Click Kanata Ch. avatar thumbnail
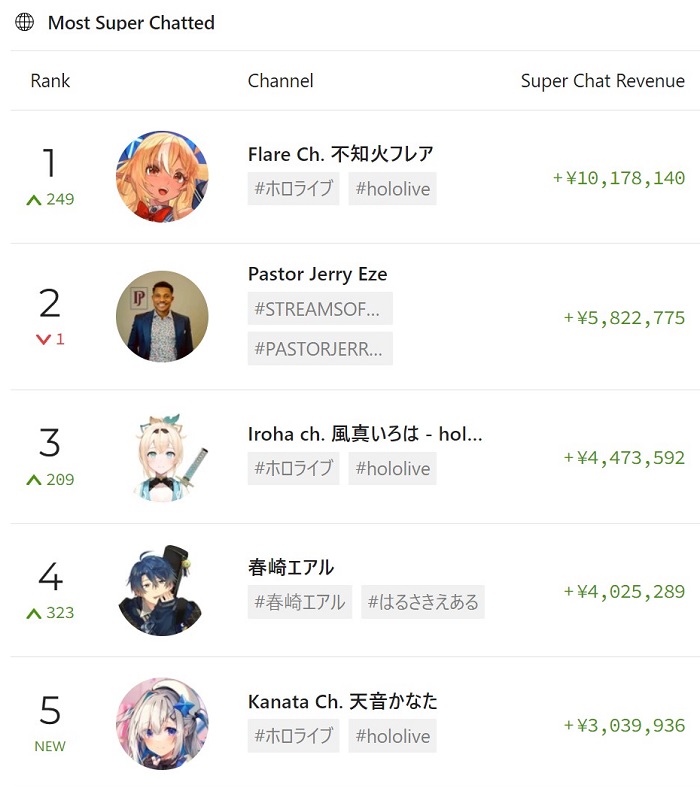700x788 pixels. [x=162, y=724]
